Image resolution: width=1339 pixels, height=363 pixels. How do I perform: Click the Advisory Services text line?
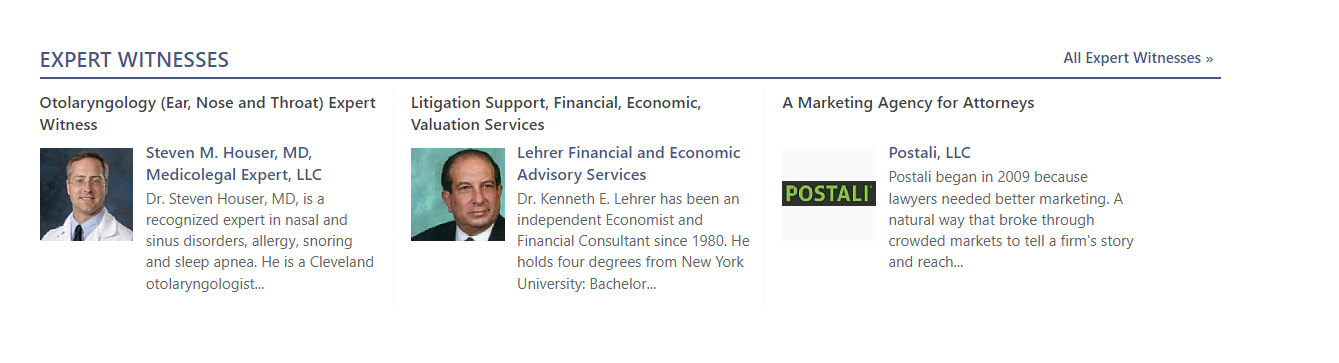coord(582,175)
